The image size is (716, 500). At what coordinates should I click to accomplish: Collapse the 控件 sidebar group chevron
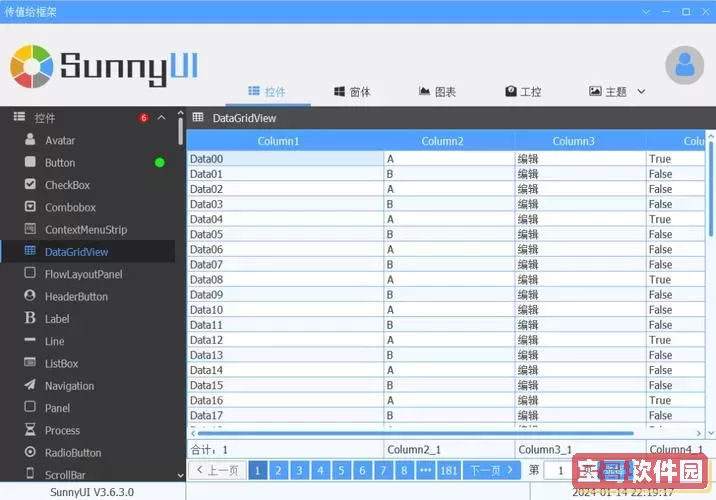(162, 118)
